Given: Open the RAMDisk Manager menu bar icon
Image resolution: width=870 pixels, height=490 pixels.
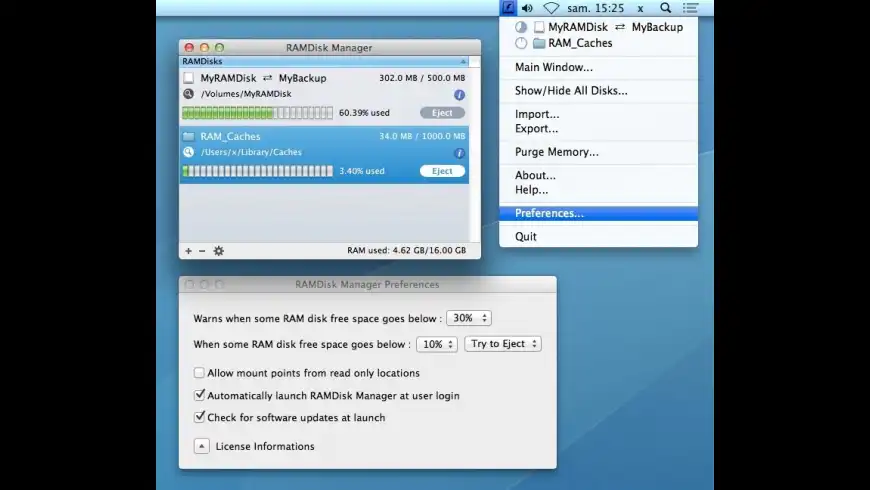Looking at the screenshot, I should click(508, 8).
